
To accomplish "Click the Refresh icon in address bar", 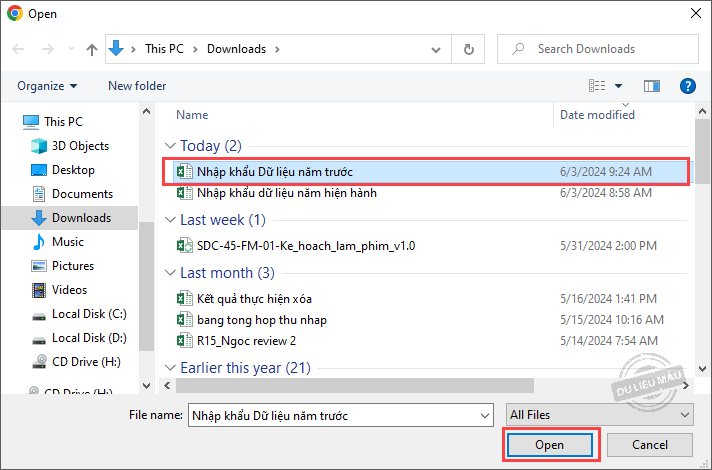I will click(468, 49).
